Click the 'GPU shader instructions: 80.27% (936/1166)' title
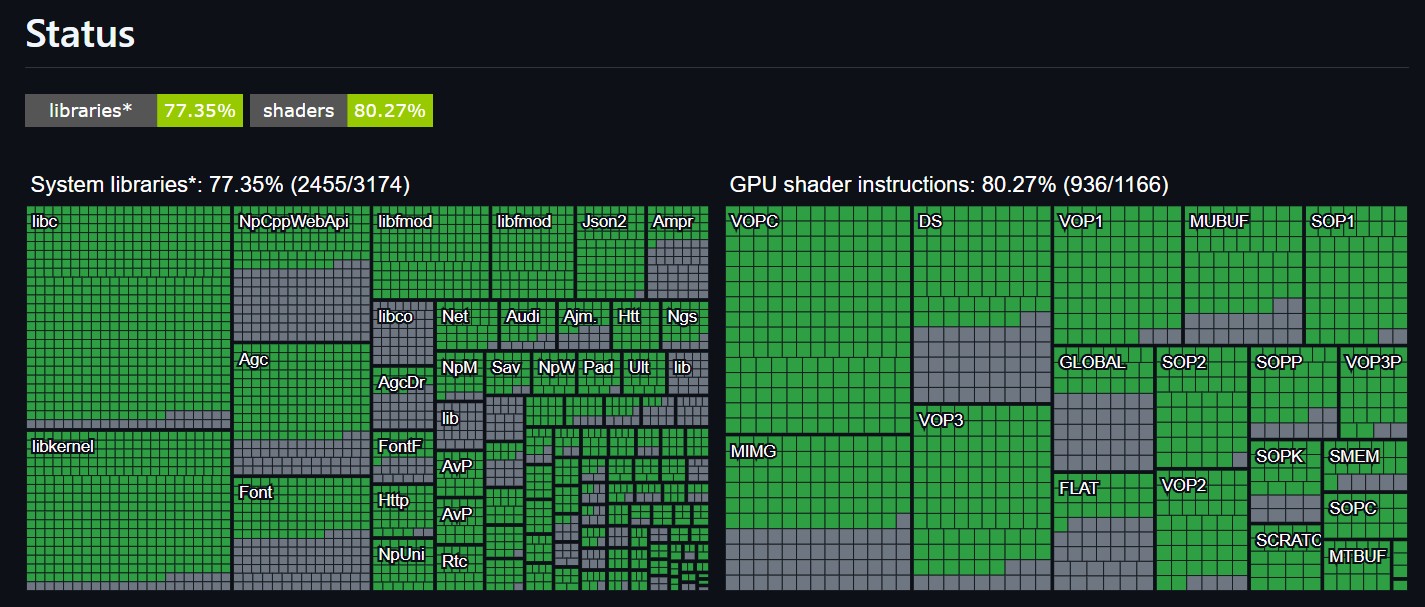This screenshot has width=1425, height=607. (948, 184)
